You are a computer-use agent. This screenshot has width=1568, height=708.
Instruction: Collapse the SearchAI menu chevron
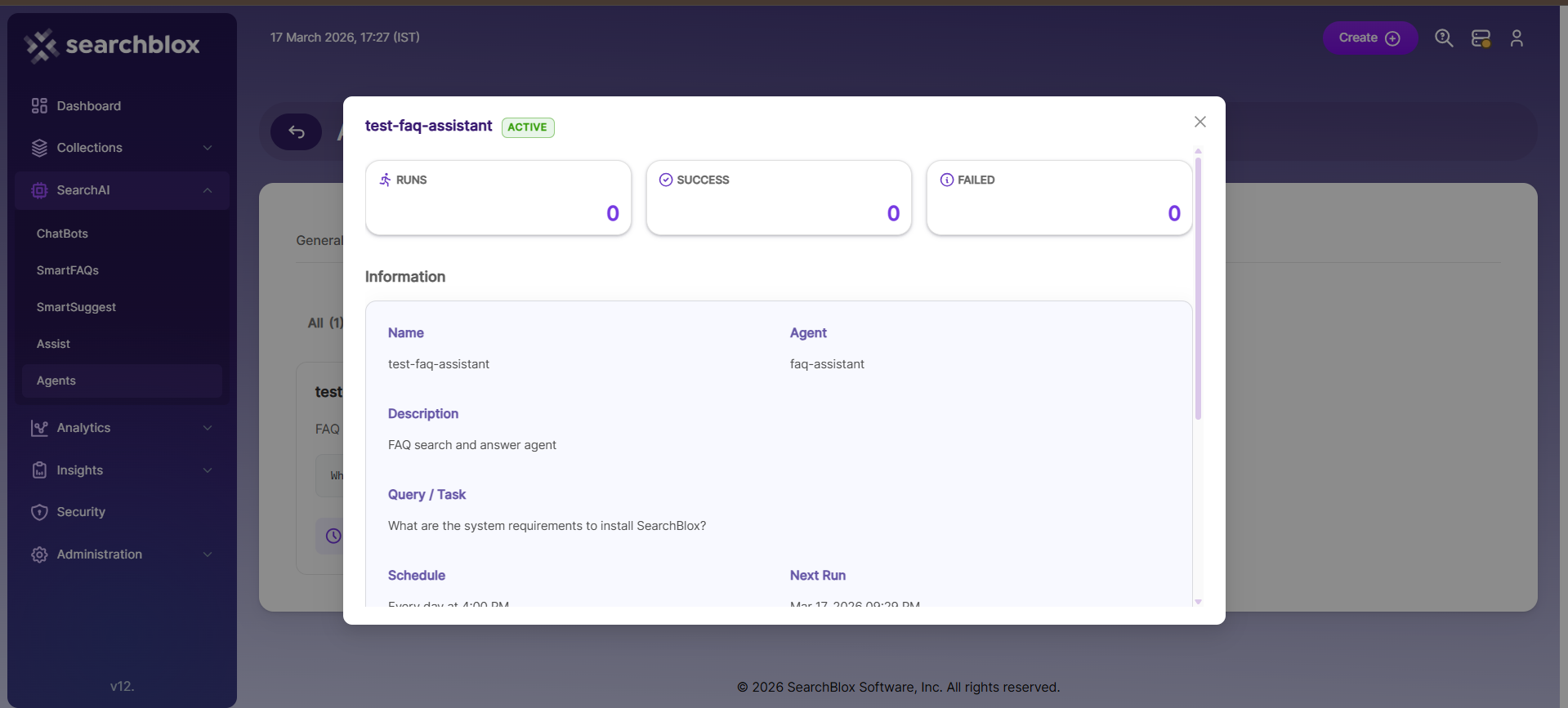point(208,190)
